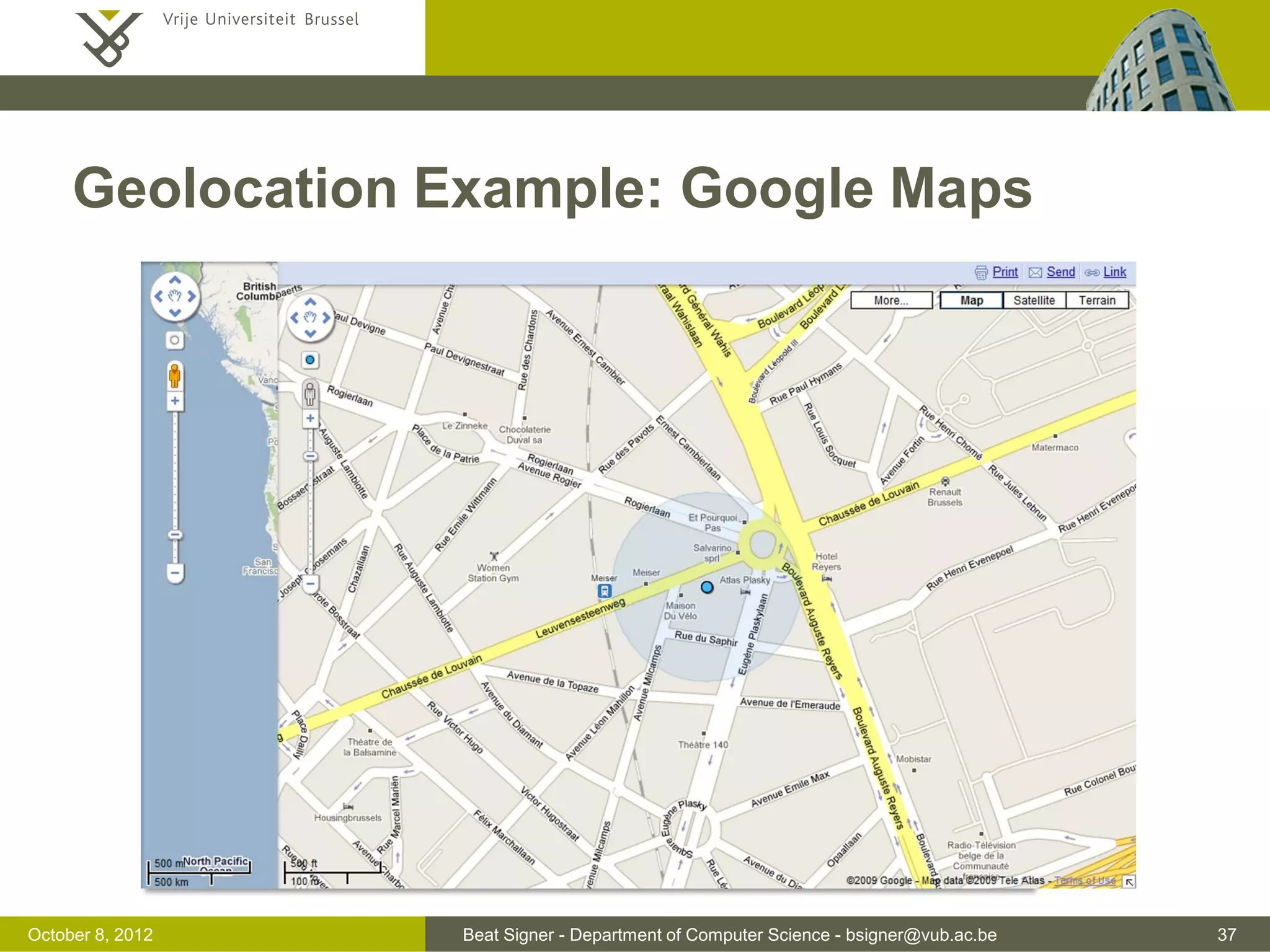The width and height of the screenshot is (1270, 952).
Task: Toggle the overview map arrow in bottom-right corner
Action: (1129, 882)
